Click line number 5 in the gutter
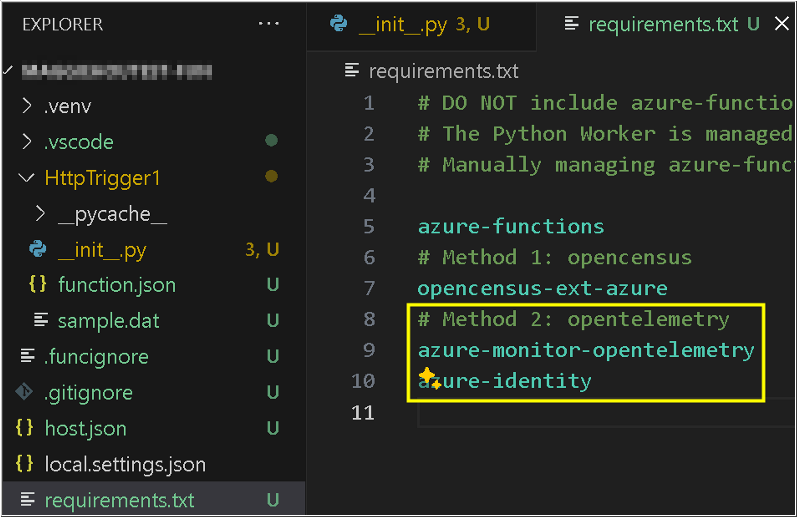 pyautogui.click(x=369, y=227)
